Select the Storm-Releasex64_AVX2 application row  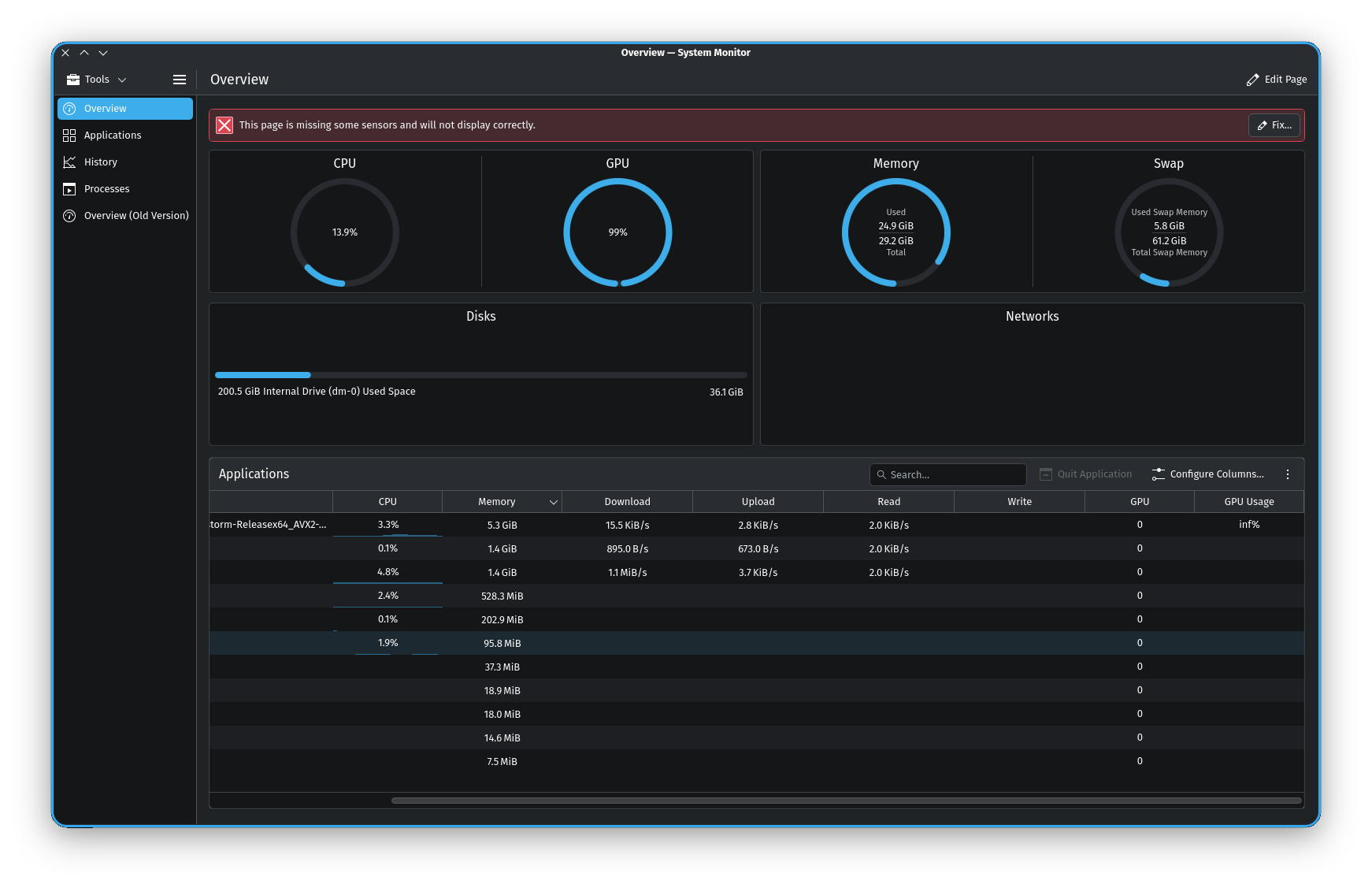[269, 525]
